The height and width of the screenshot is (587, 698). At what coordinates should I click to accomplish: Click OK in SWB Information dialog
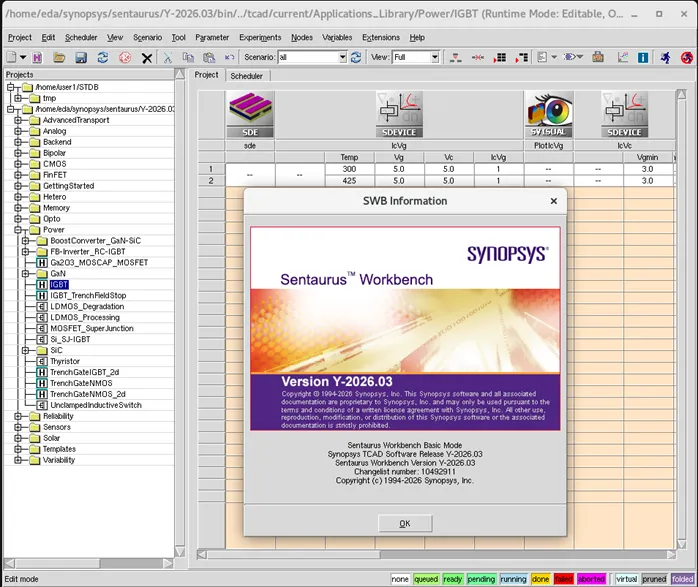pyautogui.click(x=405, y=523)
